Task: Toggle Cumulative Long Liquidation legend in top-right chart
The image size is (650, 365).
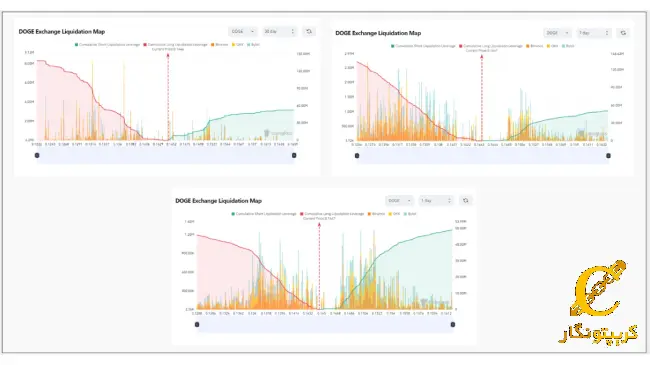Action: [x=490, y=46]
